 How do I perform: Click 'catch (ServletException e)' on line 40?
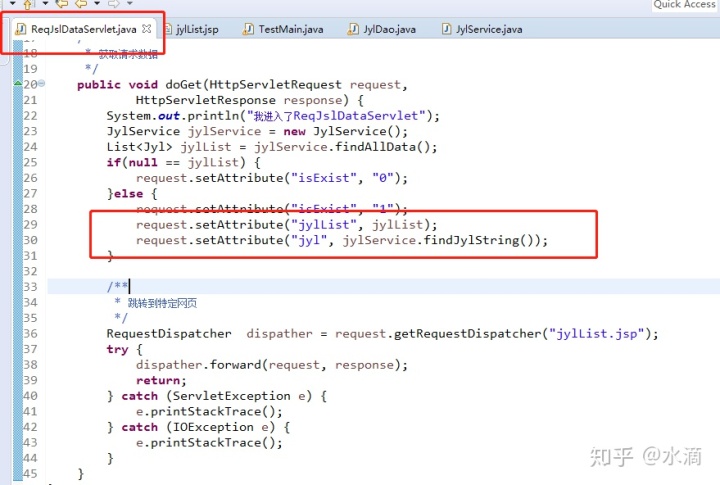coord(217,396)
